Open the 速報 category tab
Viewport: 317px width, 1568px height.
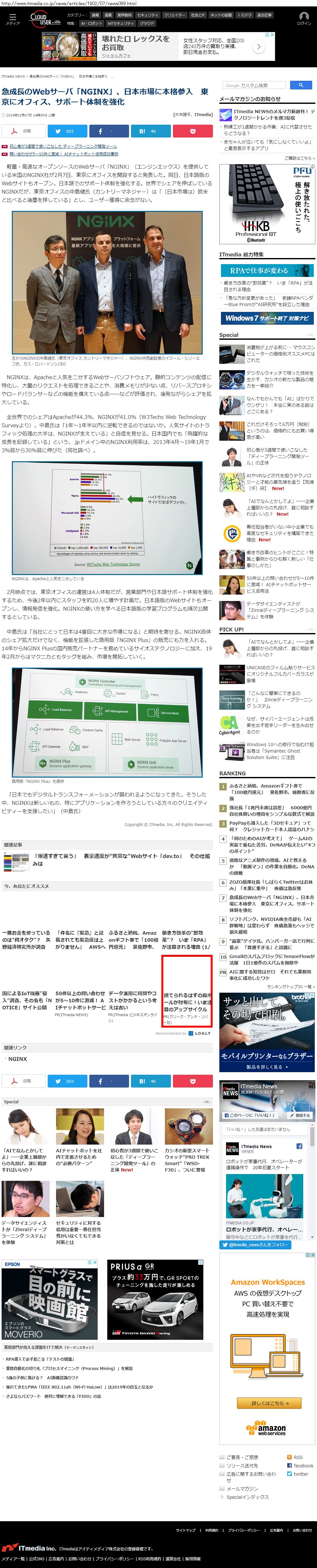click(x=95, y=15)
